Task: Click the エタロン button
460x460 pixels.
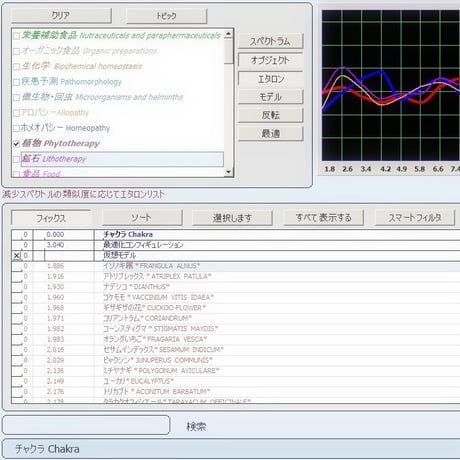Action: point(270,79)
